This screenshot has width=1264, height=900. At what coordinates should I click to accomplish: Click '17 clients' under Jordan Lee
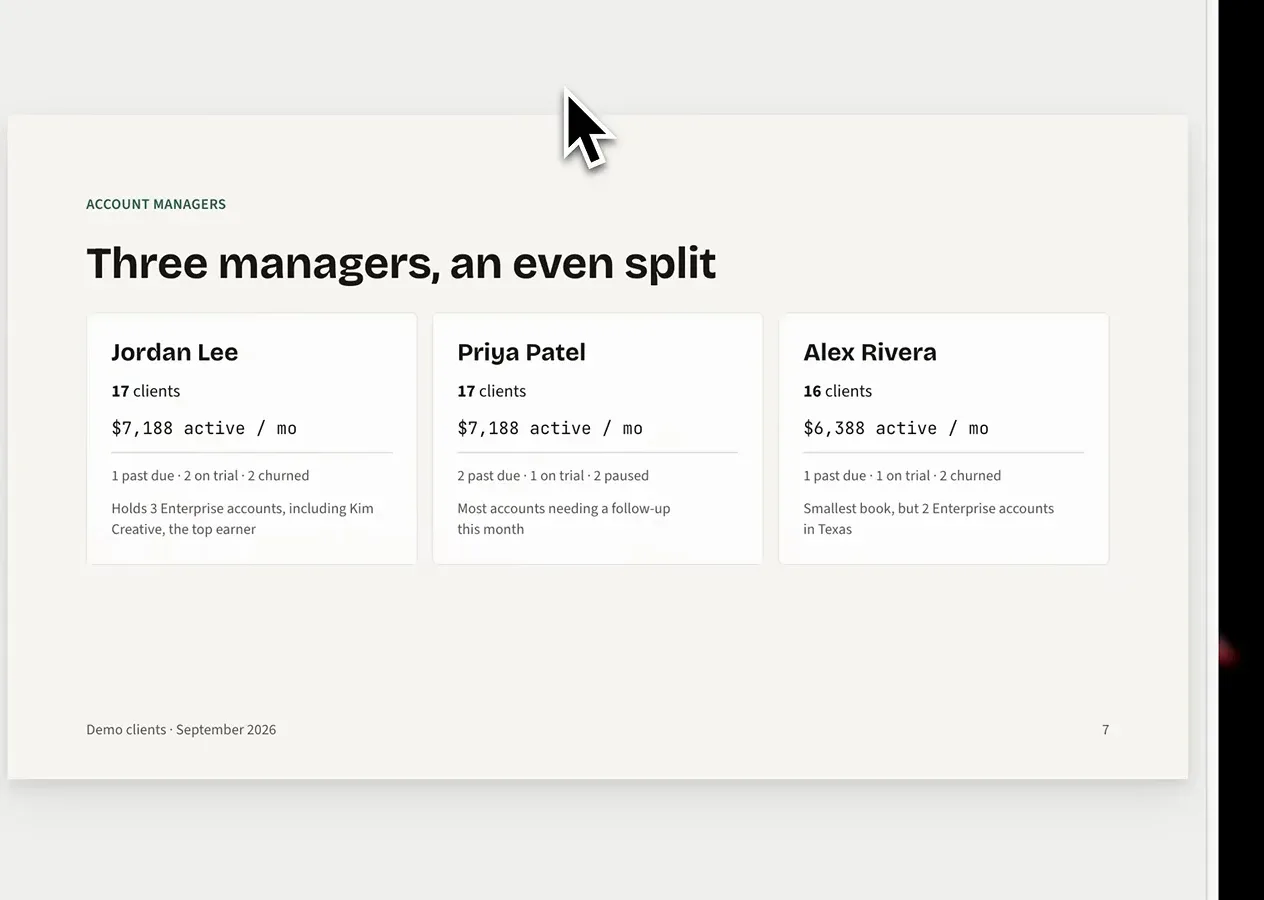click(146, 391)
